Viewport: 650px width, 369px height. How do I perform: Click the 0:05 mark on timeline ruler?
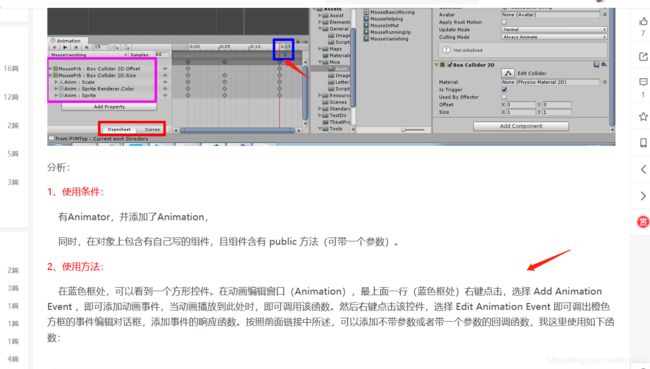coord(224,47)
